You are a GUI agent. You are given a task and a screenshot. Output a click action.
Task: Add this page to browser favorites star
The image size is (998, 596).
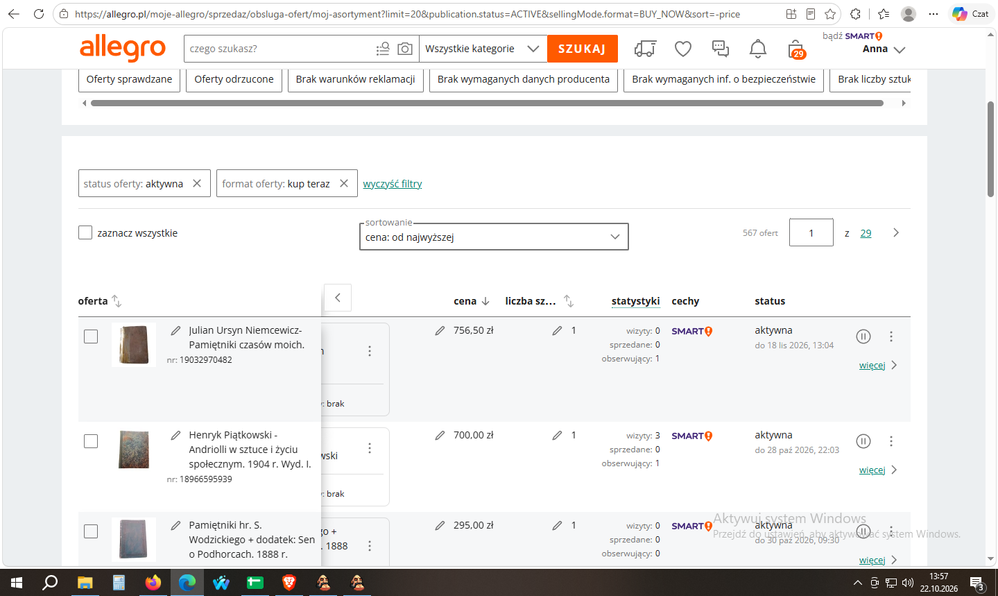830,14
